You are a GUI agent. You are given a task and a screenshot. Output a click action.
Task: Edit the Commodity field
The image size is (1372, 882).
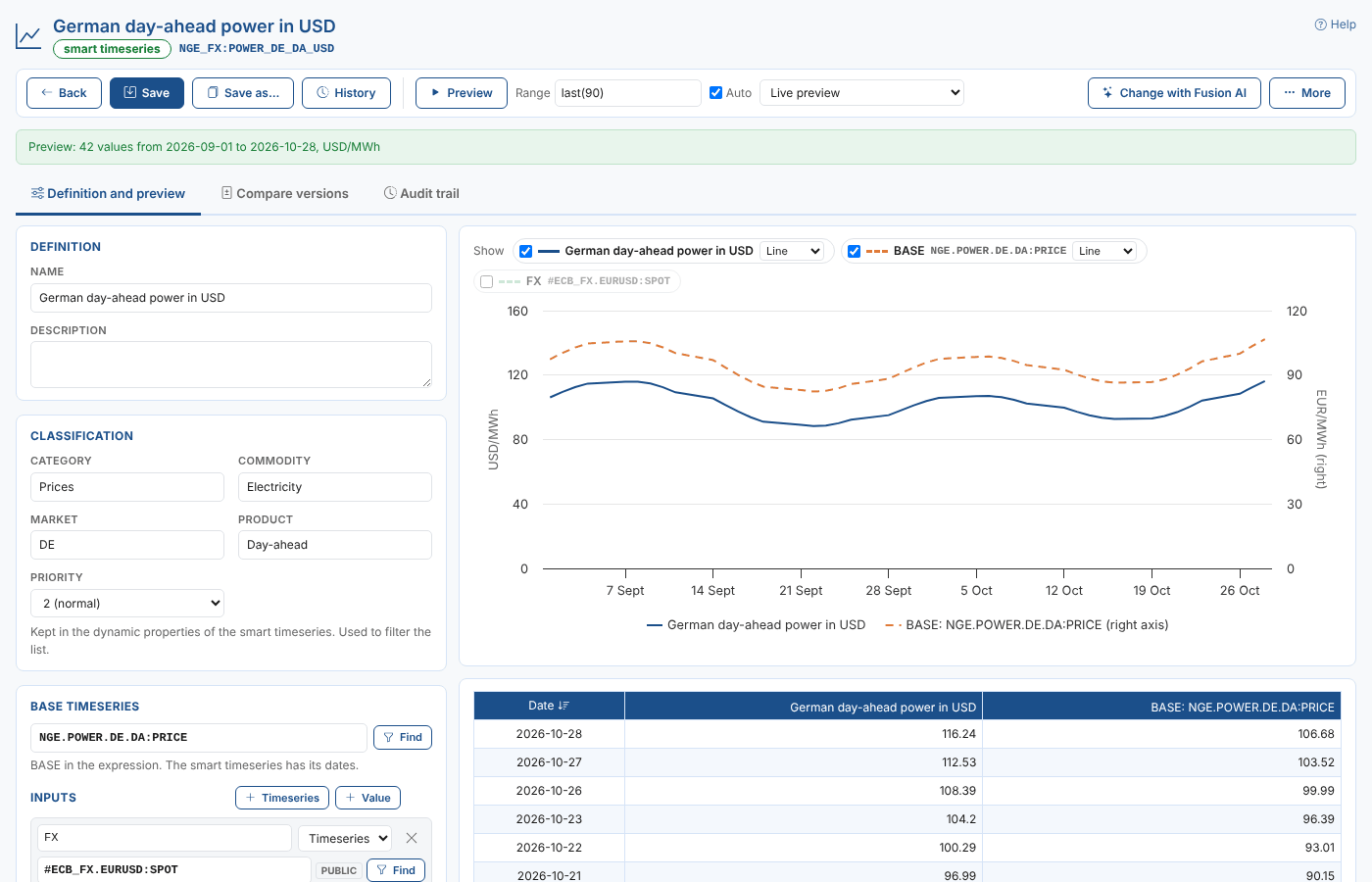pyautogui.click(x=335, y=487)
